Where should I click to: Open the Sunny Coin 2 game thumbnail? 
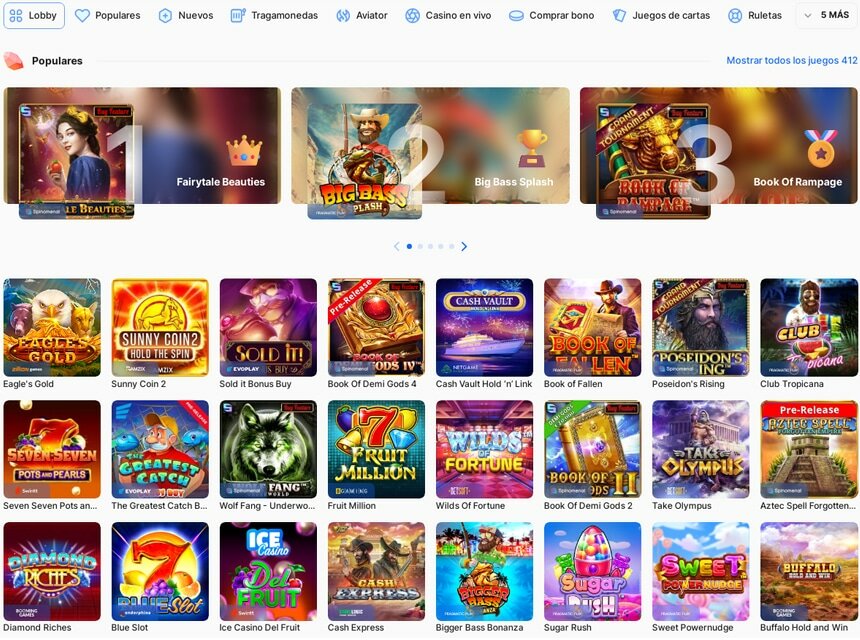coord(160,327)
